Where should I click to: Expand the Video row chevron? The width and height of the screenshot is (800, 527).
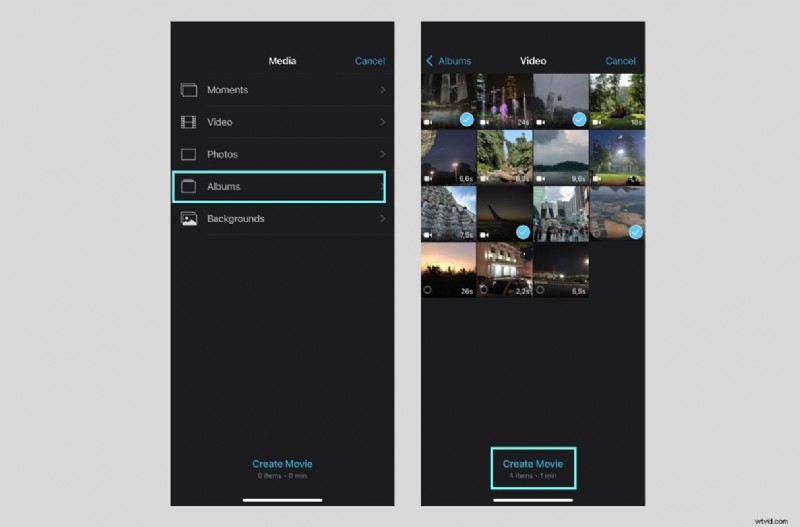point(383,122)
